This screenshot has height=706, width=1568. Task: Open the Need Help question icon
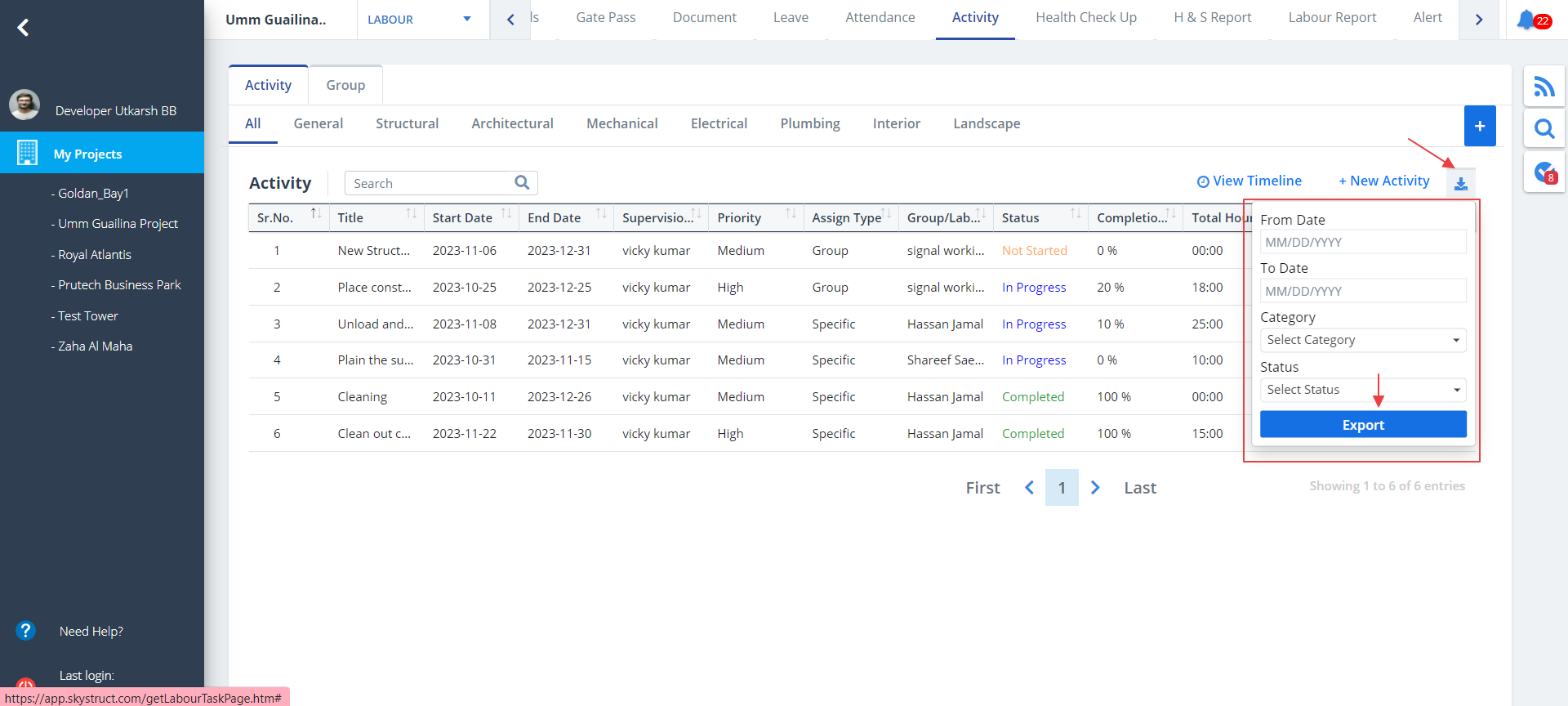tap(26, 631)
